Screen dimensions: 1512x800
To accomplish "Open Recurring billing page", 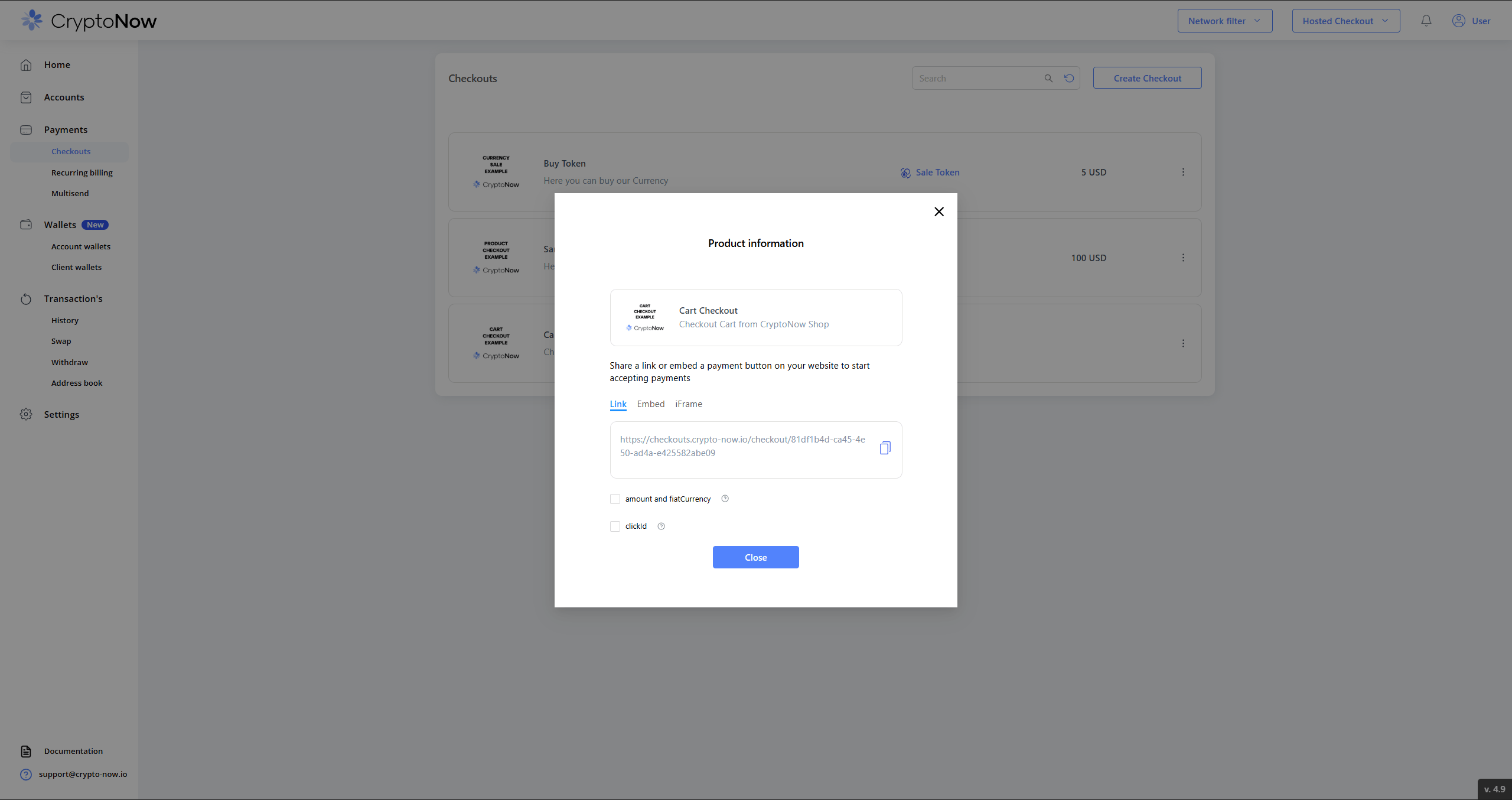I will pyautogui.click(x=82, y=173).
